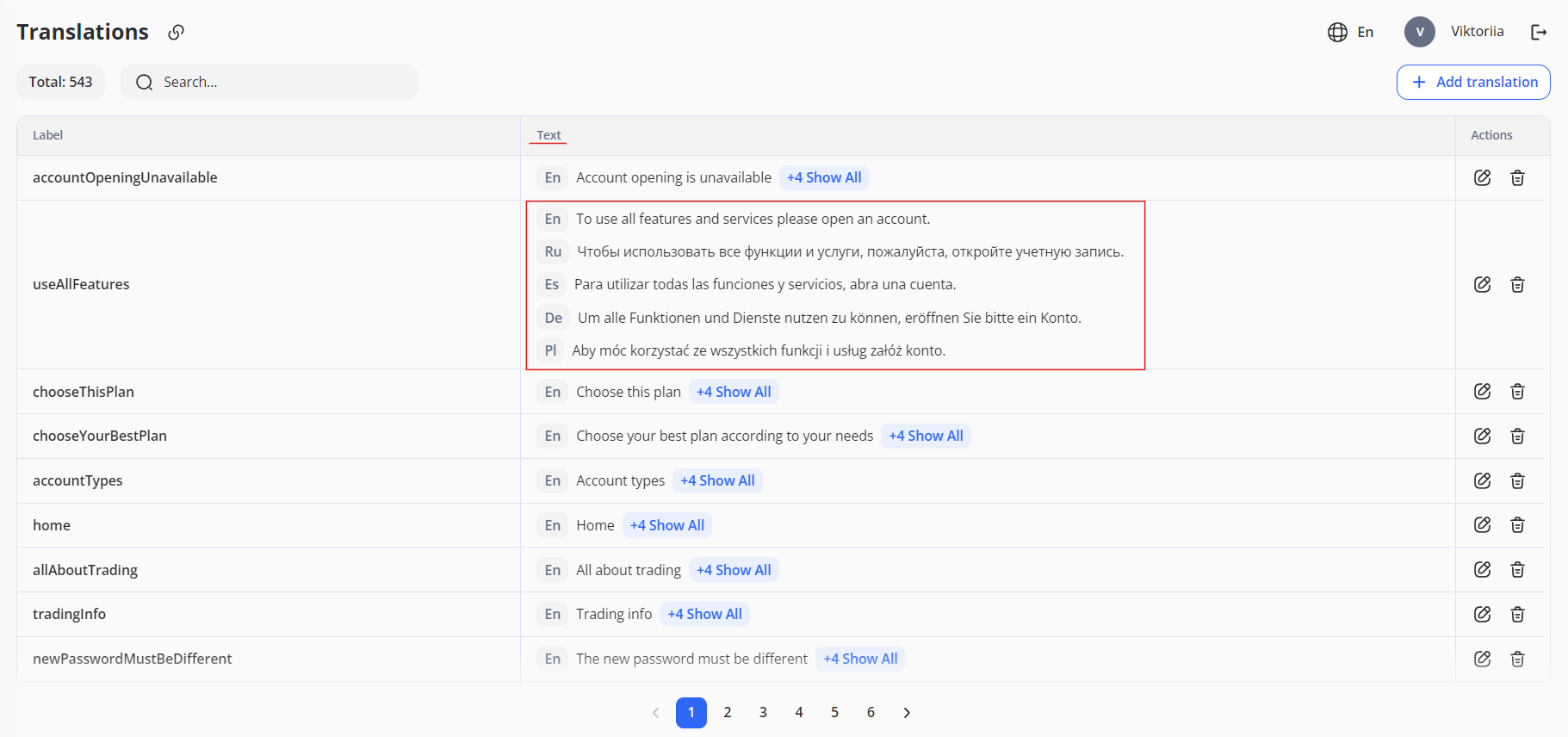1568x737 pixels.
Task: Click the Viktoriia username
Action: pos(1477,31)
